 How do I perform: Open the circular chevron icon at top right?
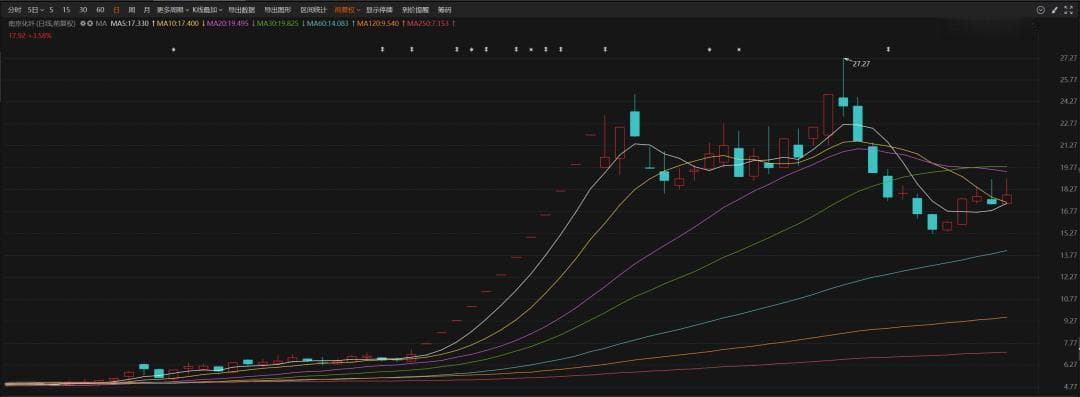tap(1040, 10)
